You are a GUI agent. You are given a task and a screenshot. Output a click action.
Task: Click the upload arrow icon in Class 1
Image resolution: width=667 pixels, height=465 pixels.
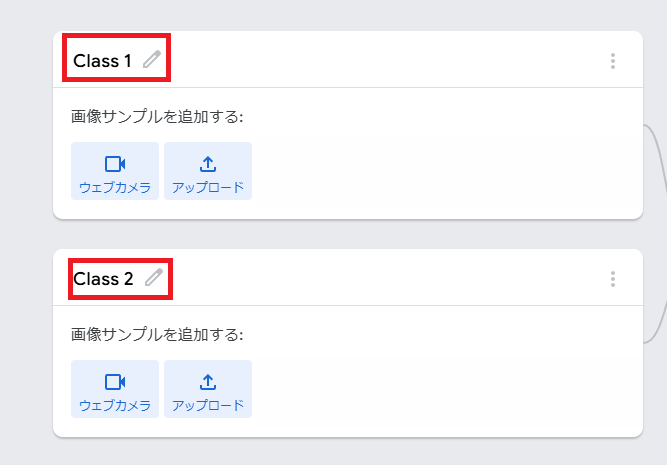coord(208,164)
